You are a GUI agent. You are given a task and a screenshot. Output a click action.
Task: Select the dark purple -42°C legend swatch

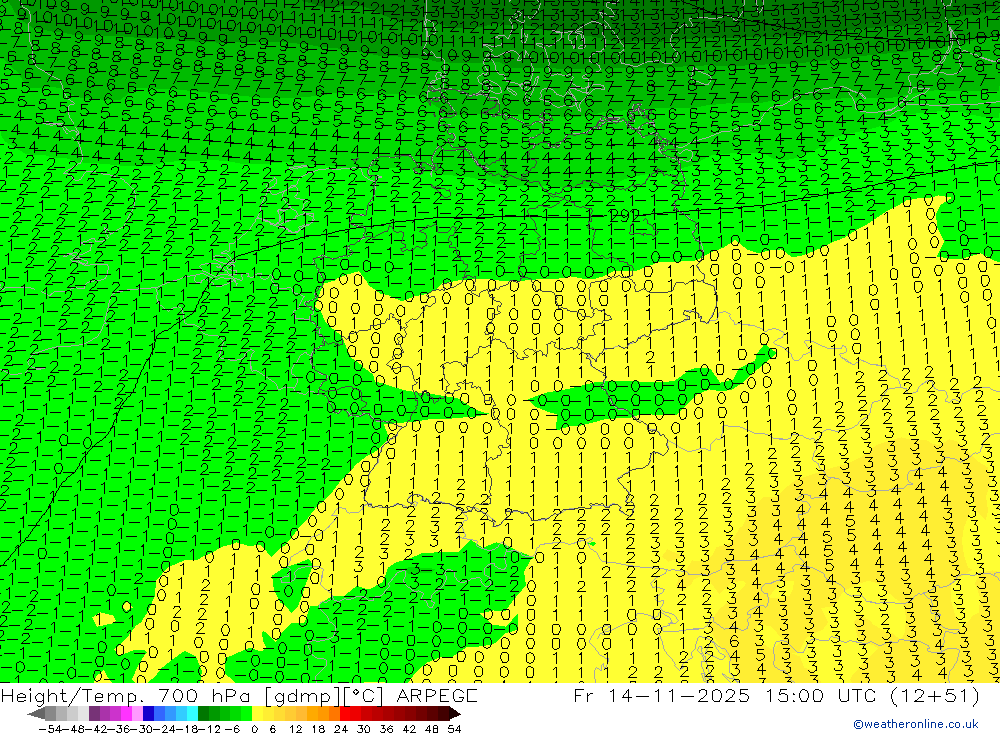pos(94,714)
